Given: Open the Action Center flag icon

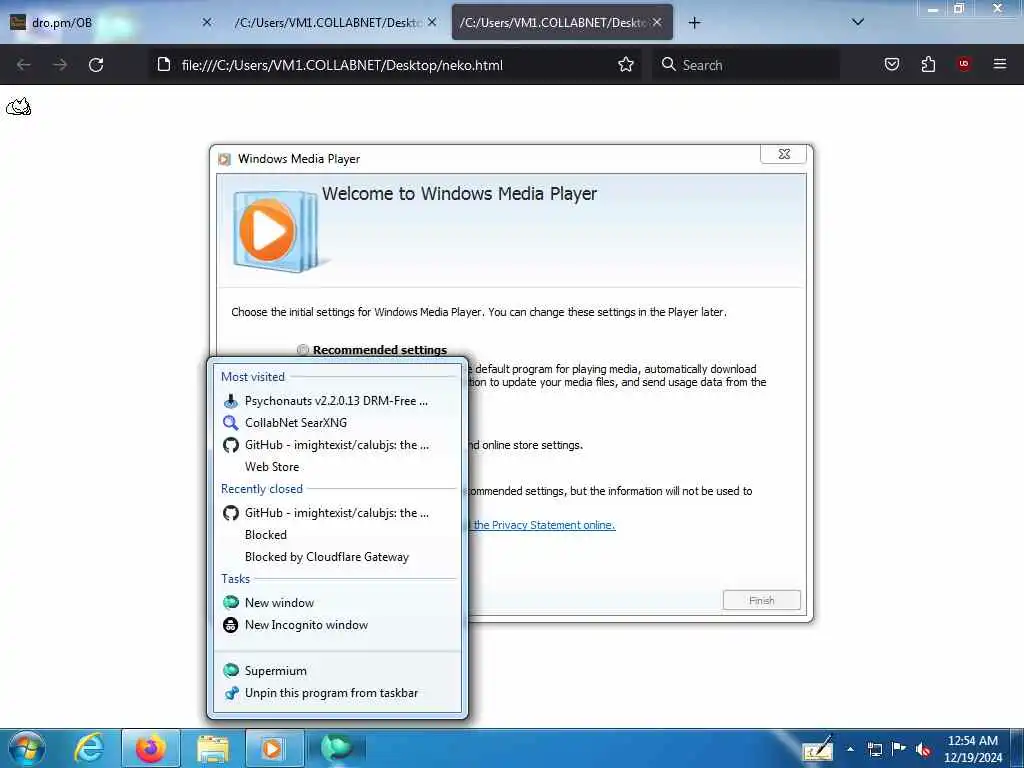Looking at the screenshot, I should coord(899,748).
